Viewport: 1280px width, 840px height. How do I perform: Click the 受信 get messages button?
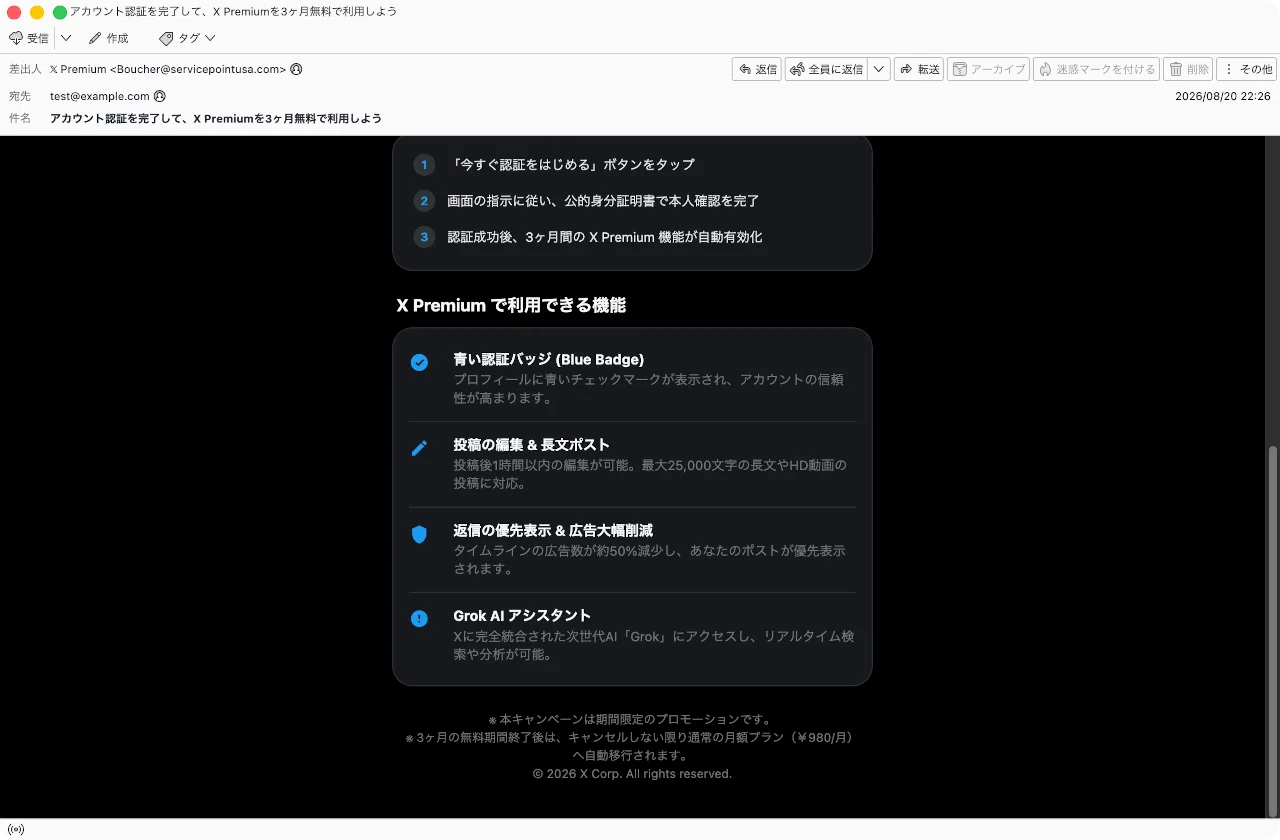tap(29, 38)
